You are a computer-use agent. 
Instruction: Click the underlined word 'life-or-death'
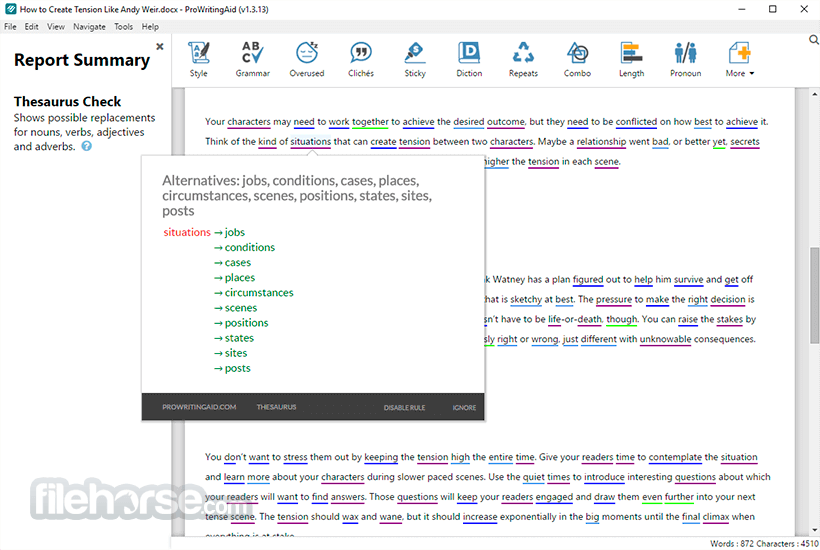click(575, 319)
